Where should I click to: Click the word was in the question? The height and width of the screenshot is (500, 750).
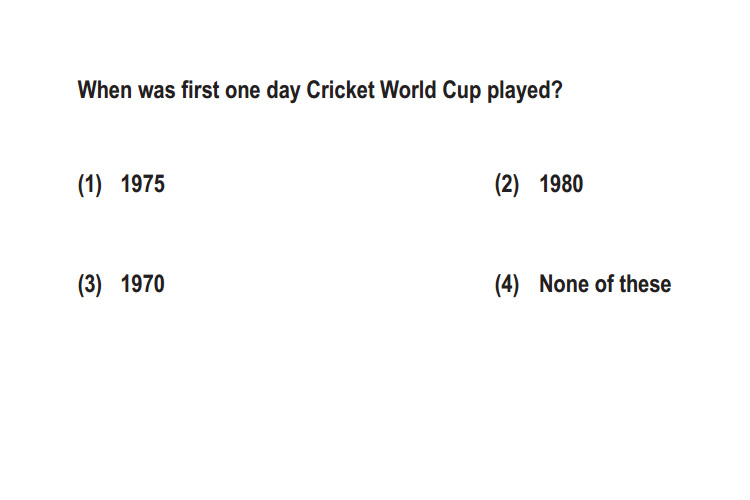click(157, 91)
